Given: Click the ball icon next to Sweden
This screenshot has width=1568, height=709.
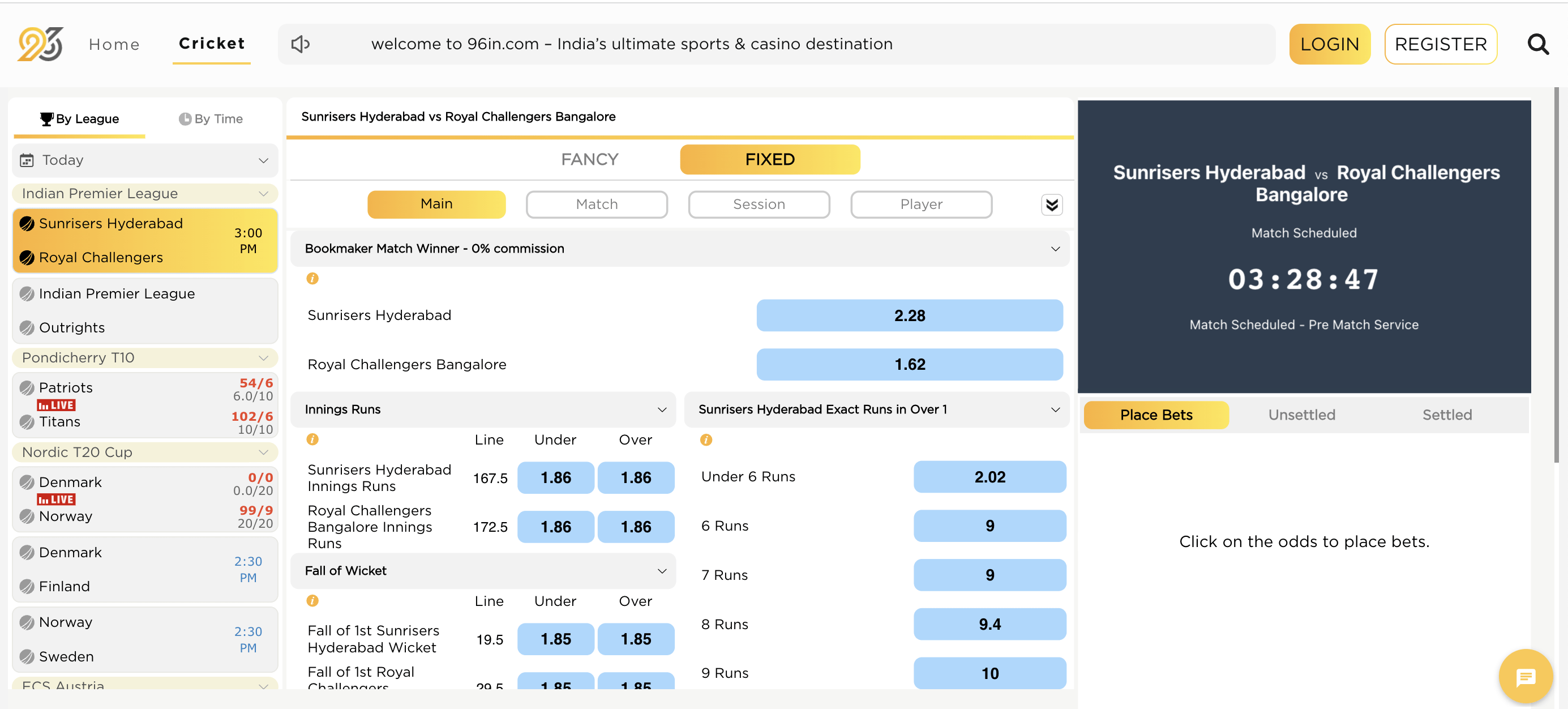Looking at the screenshot, I should [x=27, y=656].
